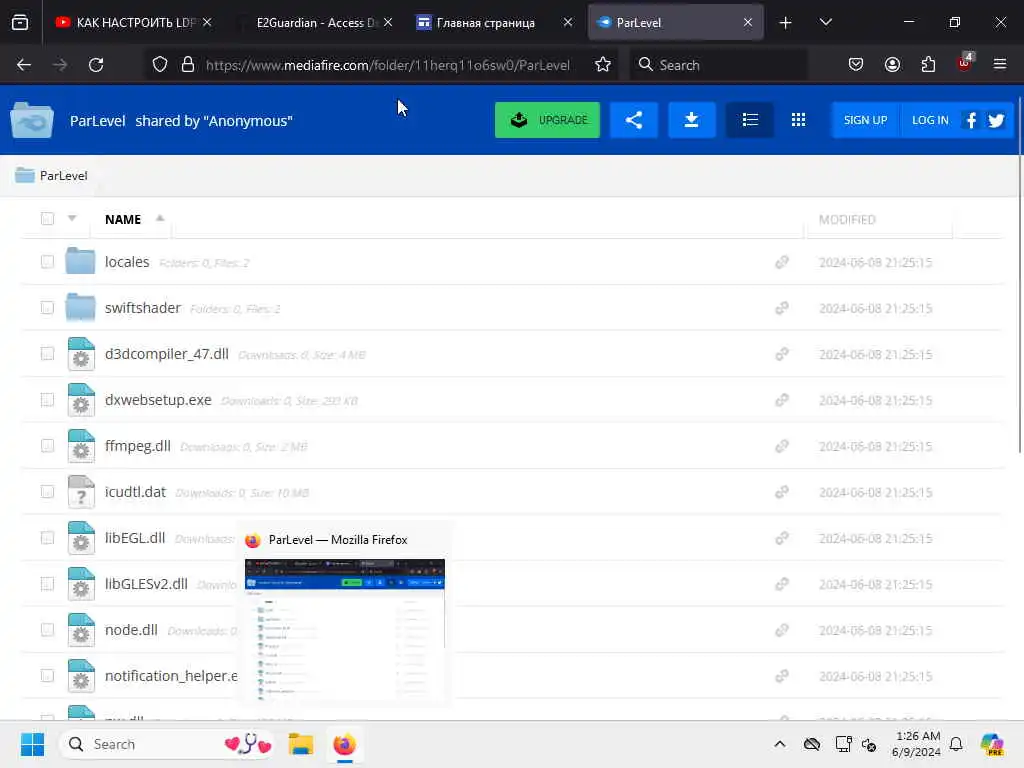
Task: Open the Firefox view tab-list icon
Action: [x=20, y=23]
